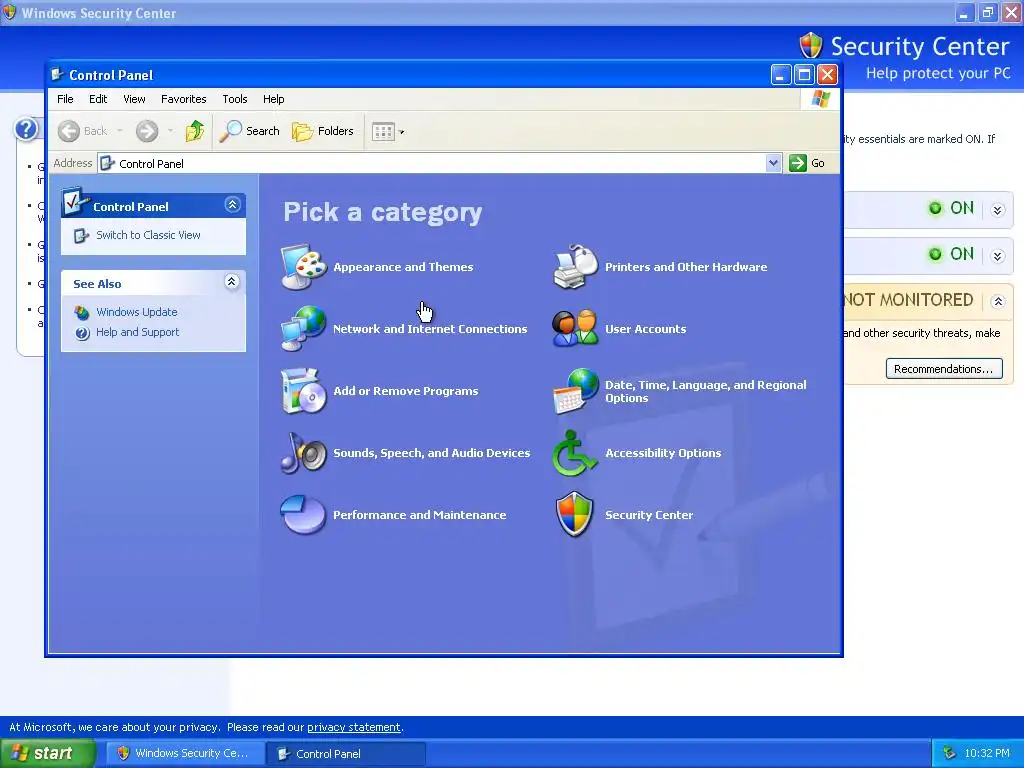Open the Tools menu
The image size is (1024, 768).
click(x=234, y=99)
